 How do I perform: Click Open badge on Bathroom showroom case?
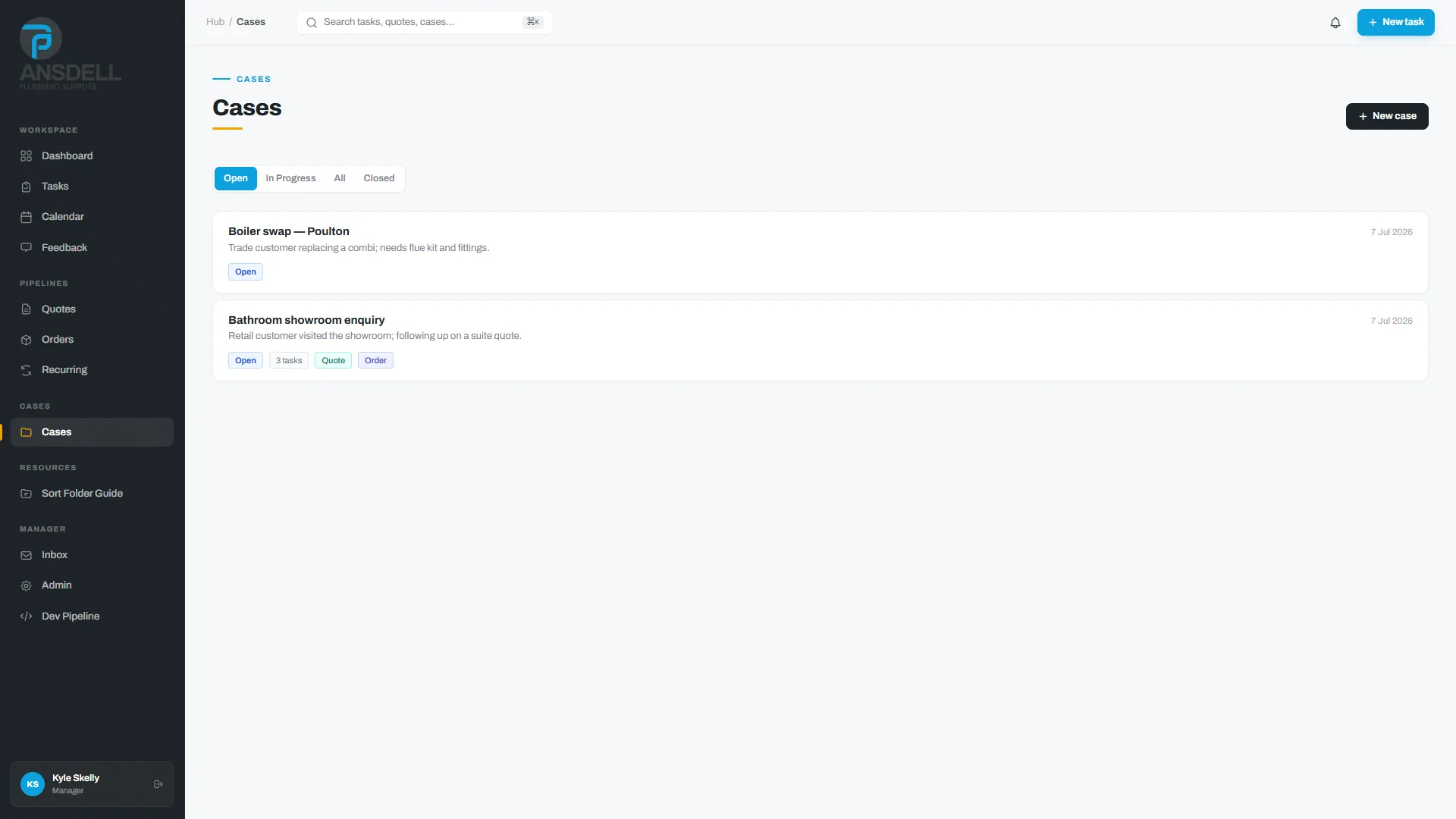point(246,360)
